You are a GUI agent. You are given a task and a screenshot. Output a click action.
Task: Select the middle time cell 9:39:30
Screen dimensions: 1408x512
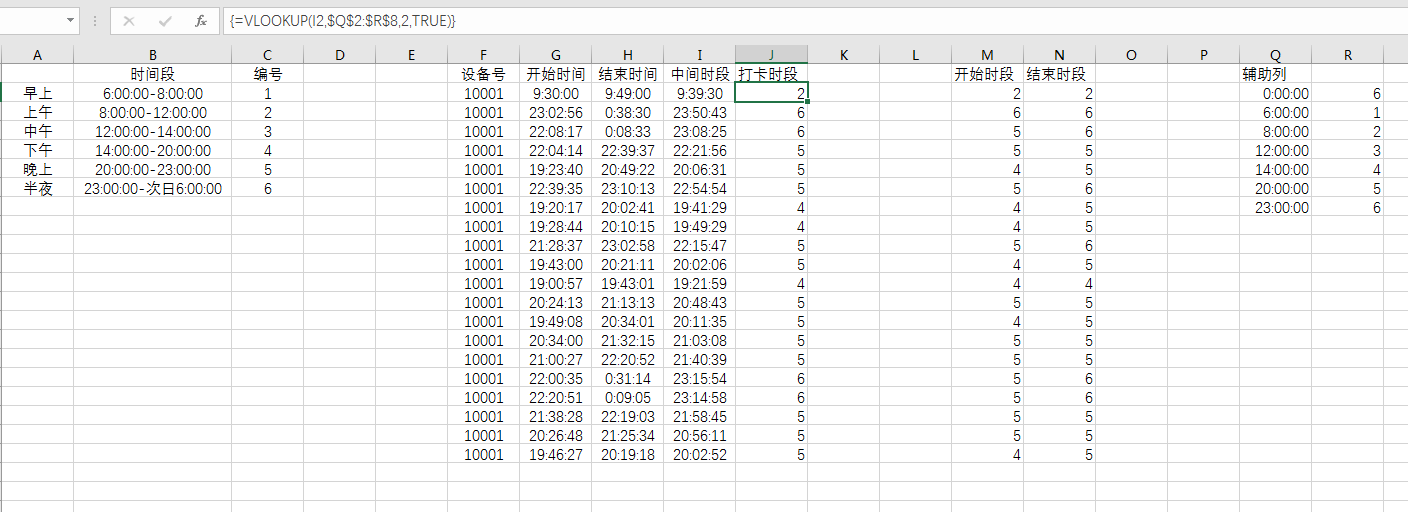click(699, 93)
